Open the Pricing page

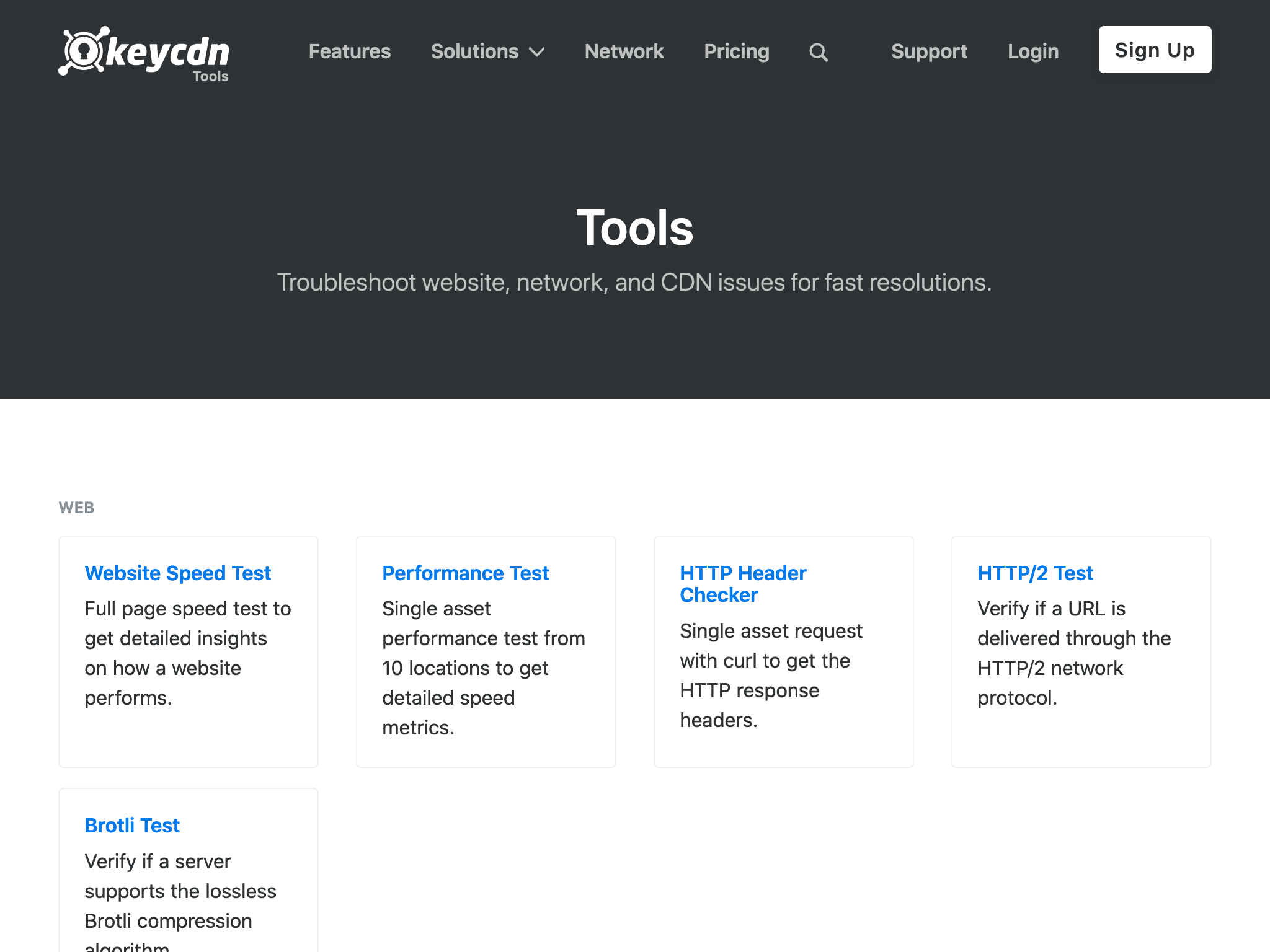coord(737,51)
